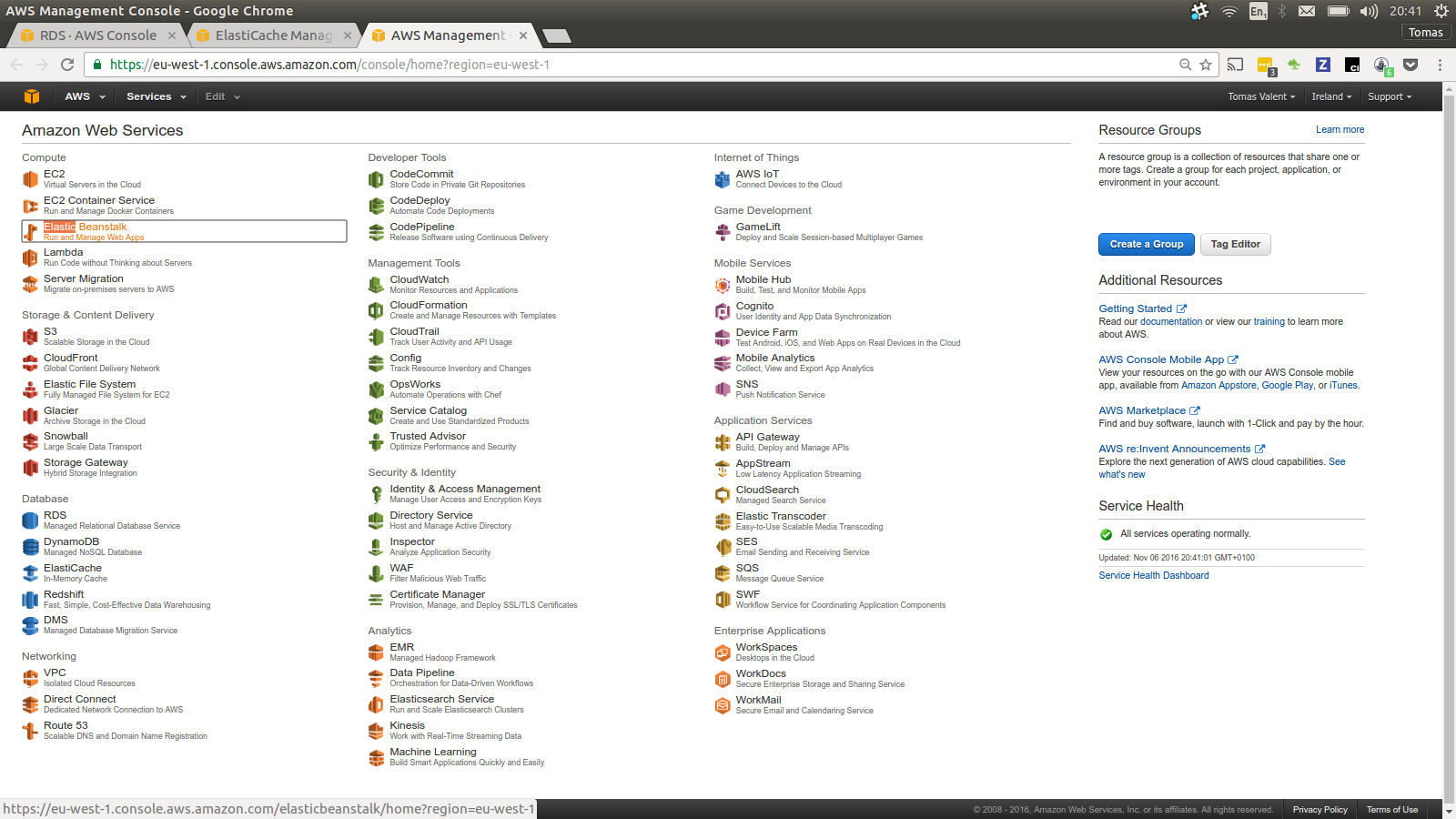Click the Cognito icon
The height and width of the screenshot is (819, 1456).
click(x=723, y=311)
